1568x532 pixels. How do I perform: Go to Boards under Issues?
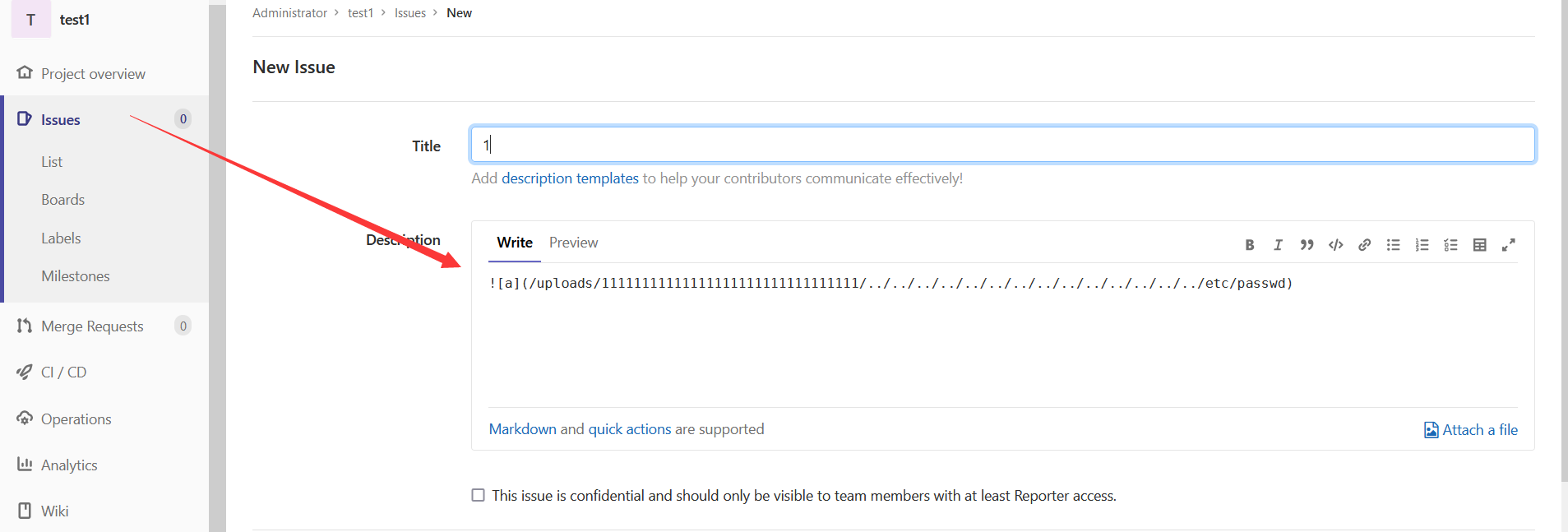(x=63, y=200)
